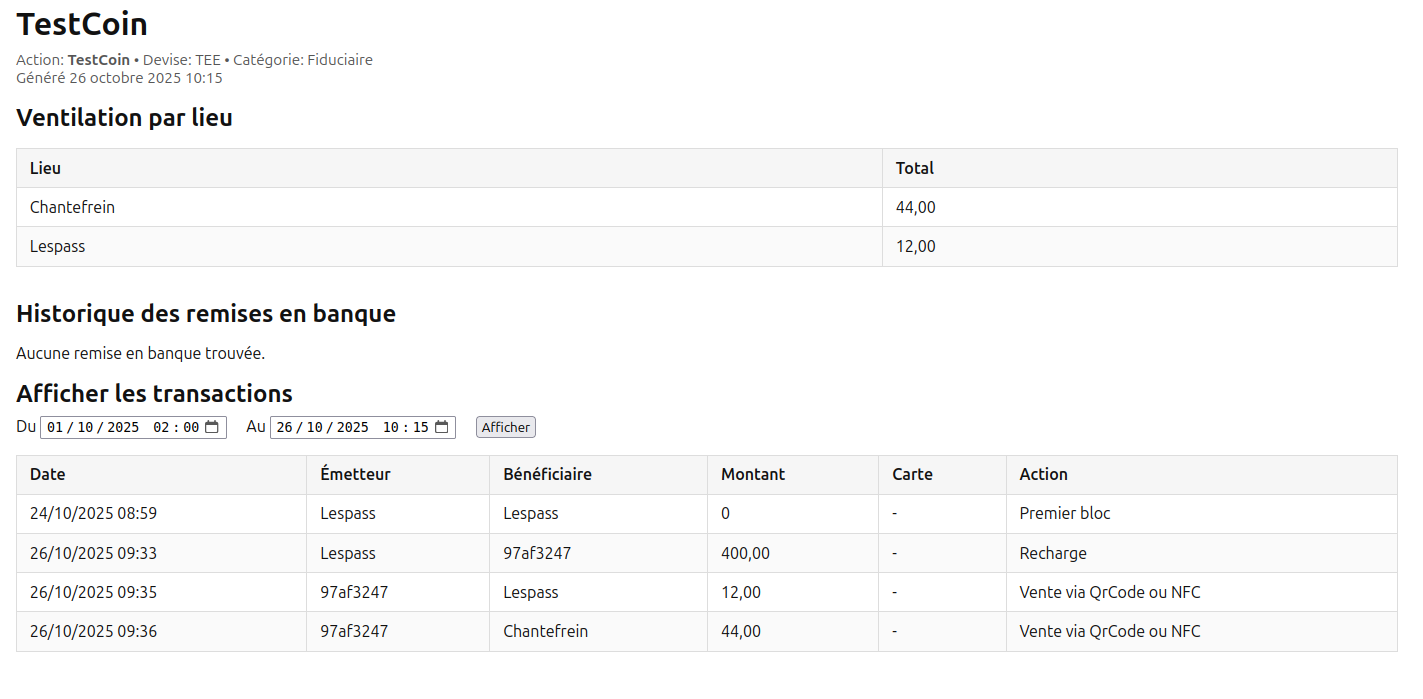Click the Émetteur column header
Screen dimensions: 1423x699
click(355, 474)
